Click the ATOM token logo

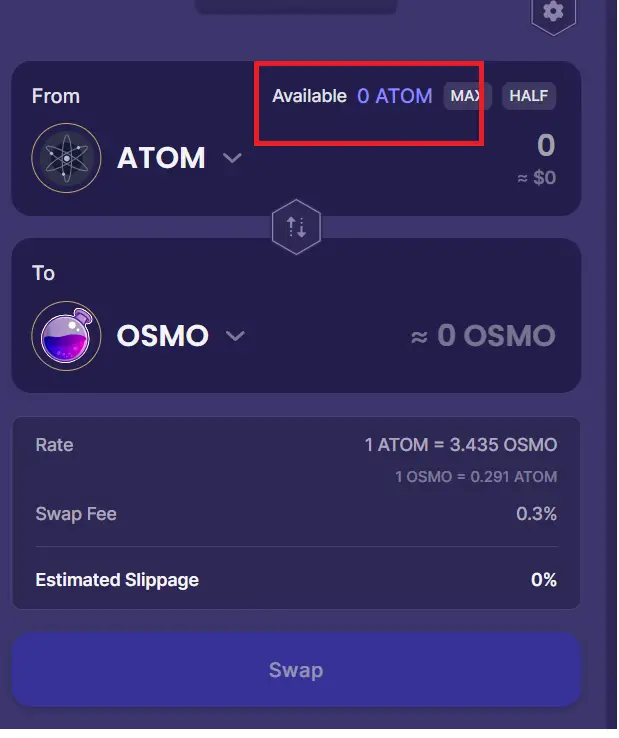pos(66,158)
